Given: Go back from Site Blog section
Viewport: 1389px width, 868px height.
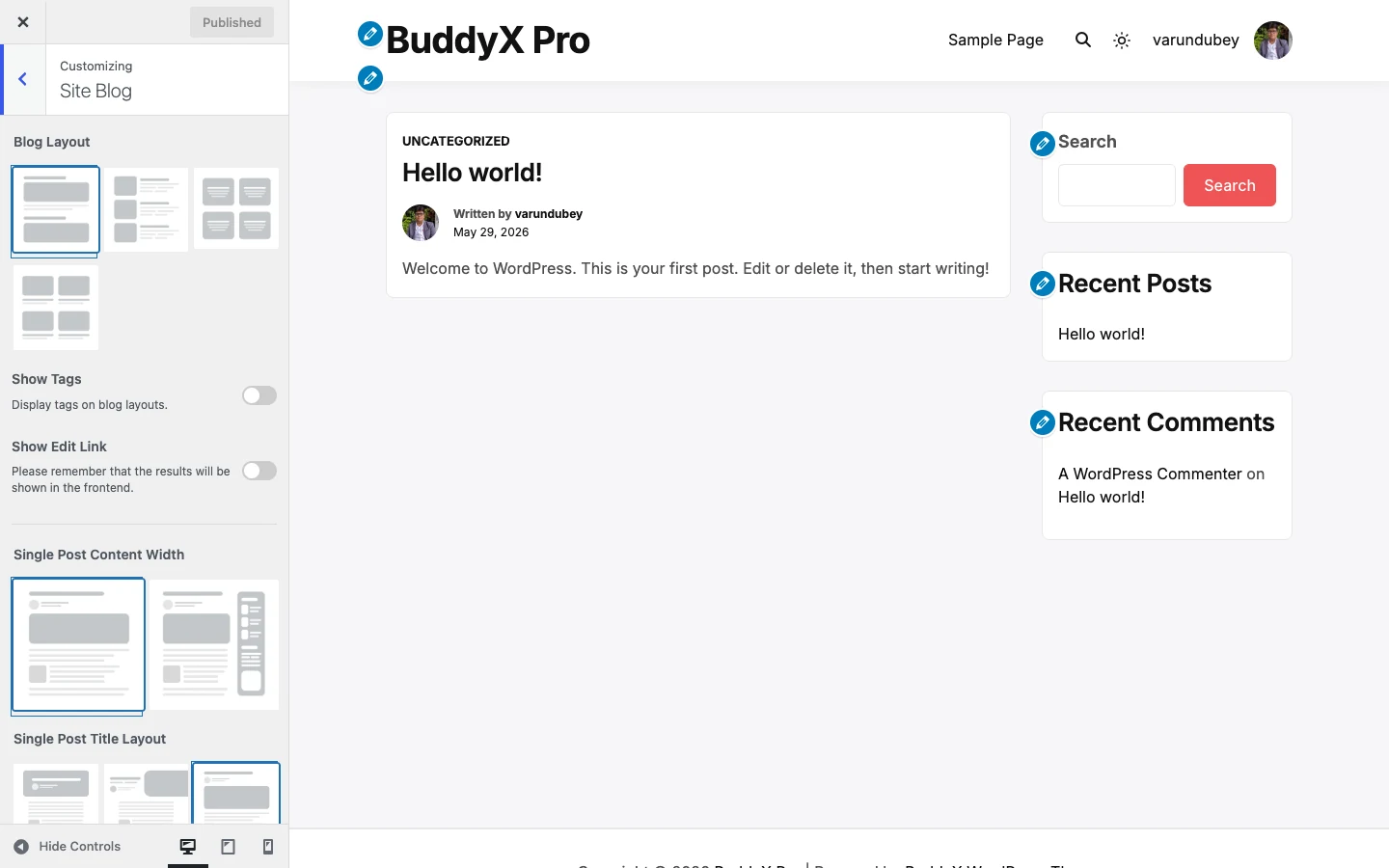Looking at the screenshot, I should coord(23,79).
